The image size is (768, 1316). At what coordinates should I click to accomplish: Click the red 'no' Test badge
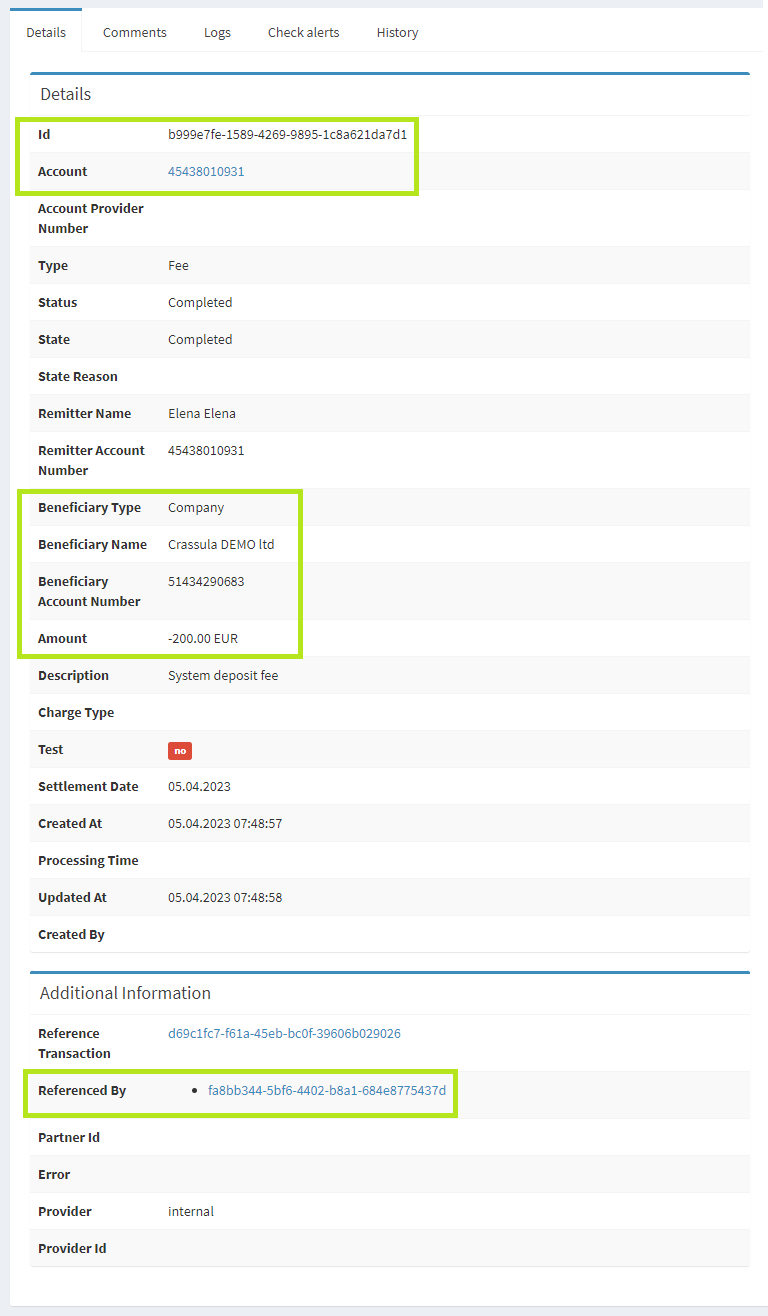pyautogui.click(x=180, y=750)
